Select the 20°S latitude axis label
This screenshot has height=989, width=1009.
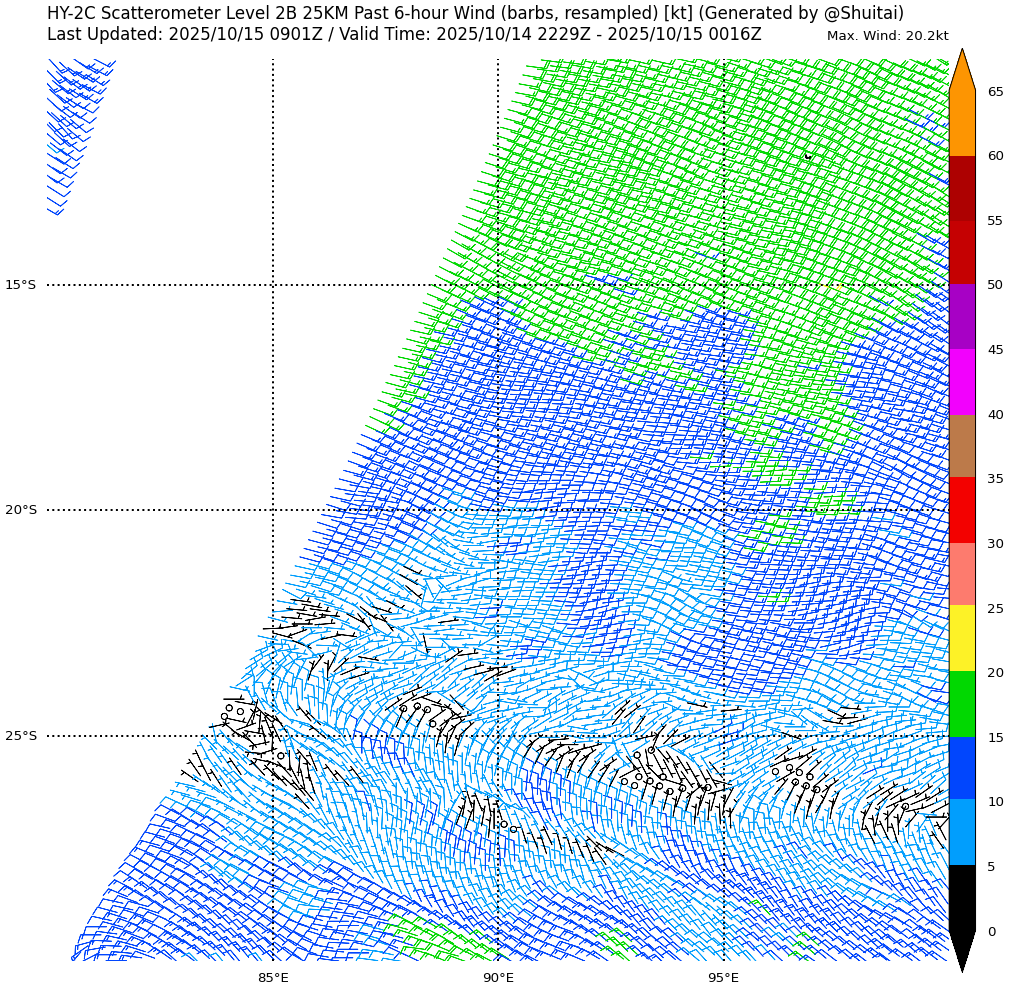[20, 510]
